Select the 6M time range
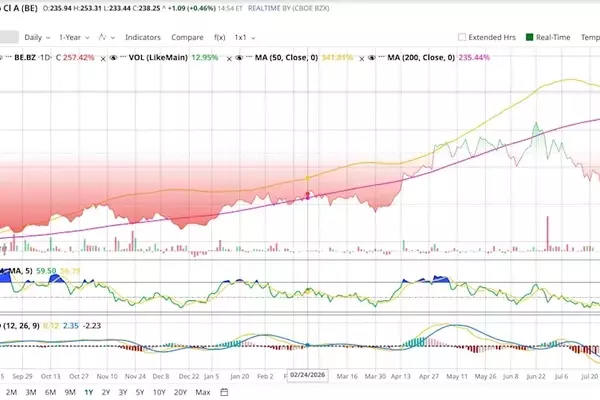 click(50, 392)
